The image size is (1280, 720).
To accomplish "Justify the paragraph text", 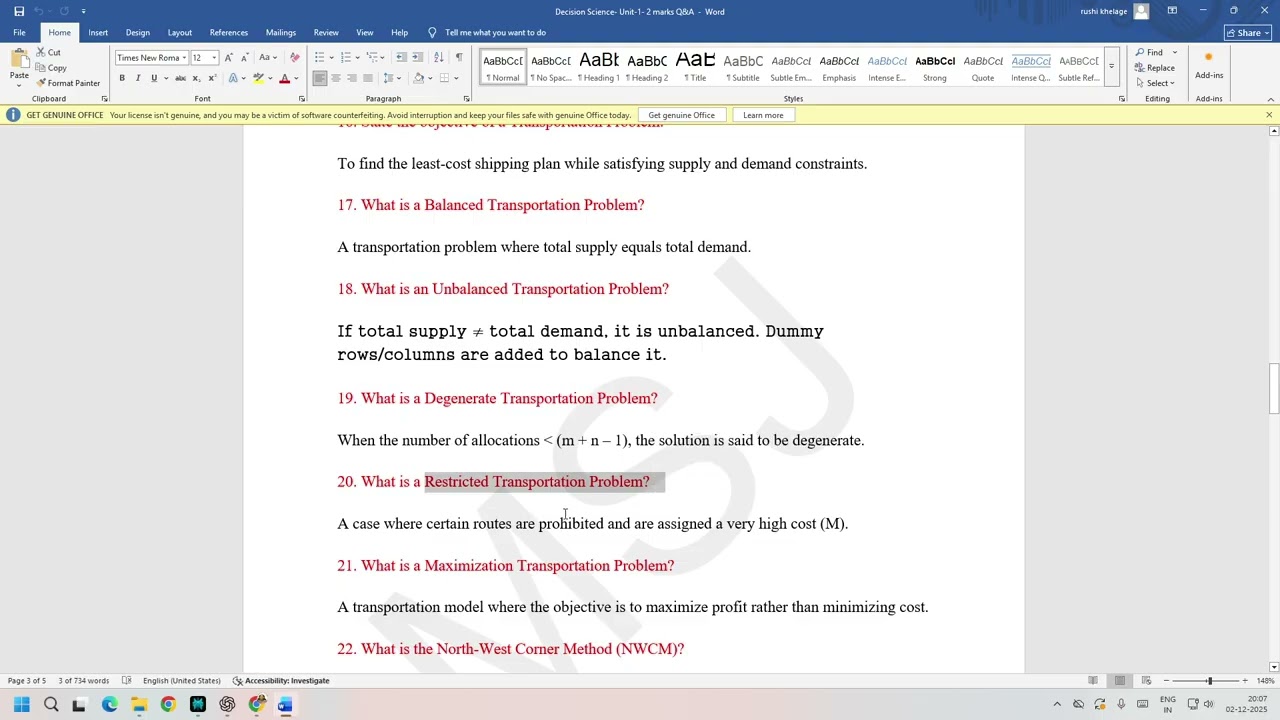I will point(368,78).
